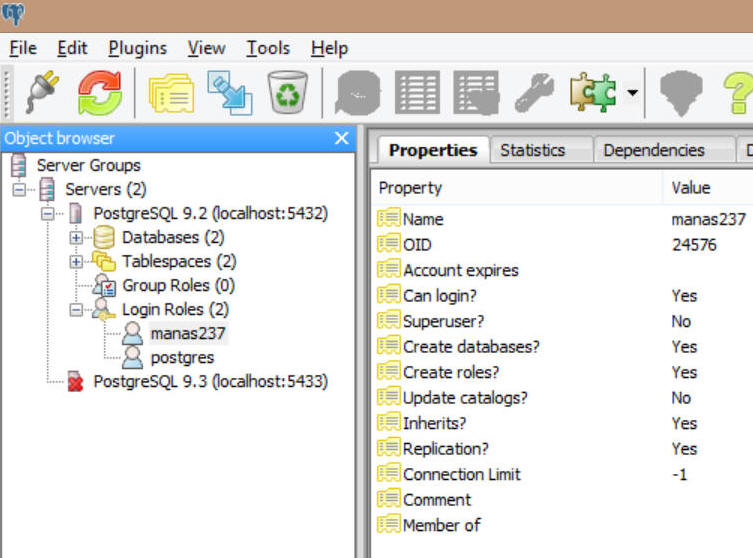The image size is (753, 558).
Task: Select the OID property row
Action: pyautogui.click(x=563, y=244)
